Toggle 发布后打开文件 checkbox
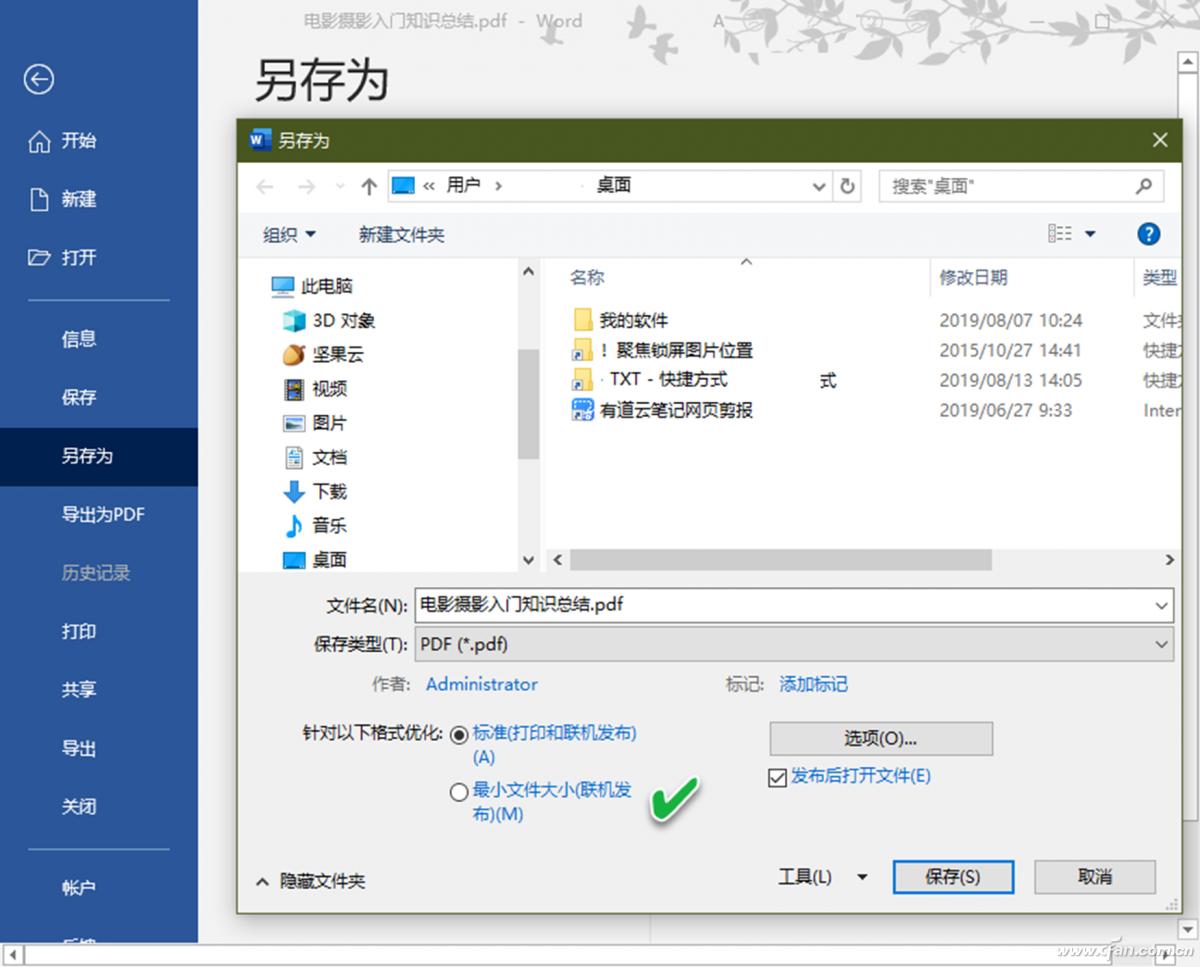 tap(777, 778)
